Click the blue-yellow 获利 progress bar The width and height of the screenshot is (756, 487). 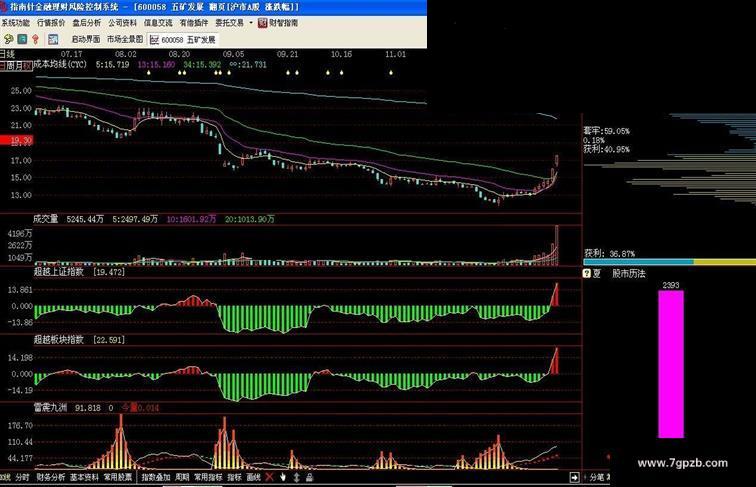669,262
